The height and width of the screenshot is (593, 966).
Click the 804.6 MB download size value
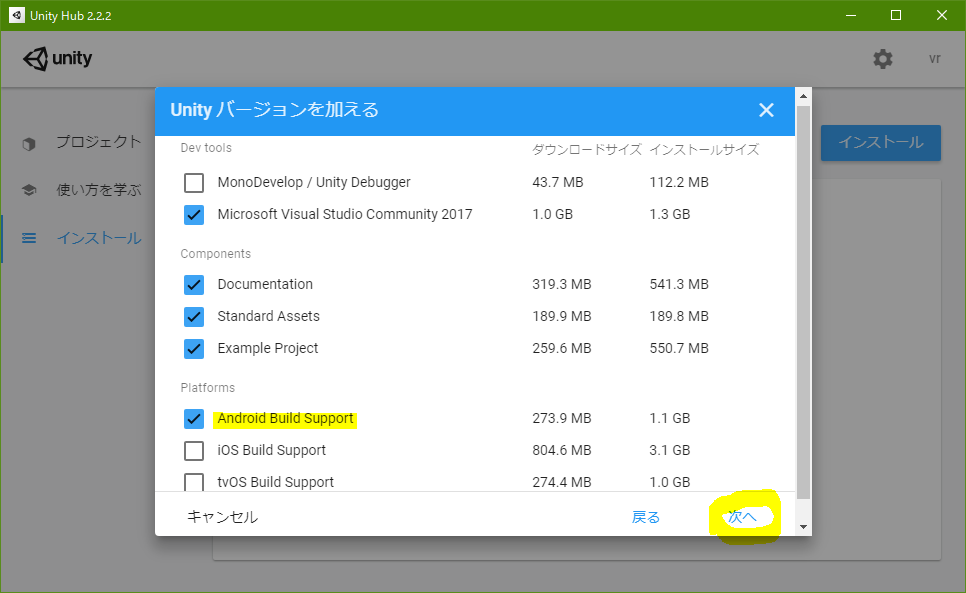click(x=562, y=450)
